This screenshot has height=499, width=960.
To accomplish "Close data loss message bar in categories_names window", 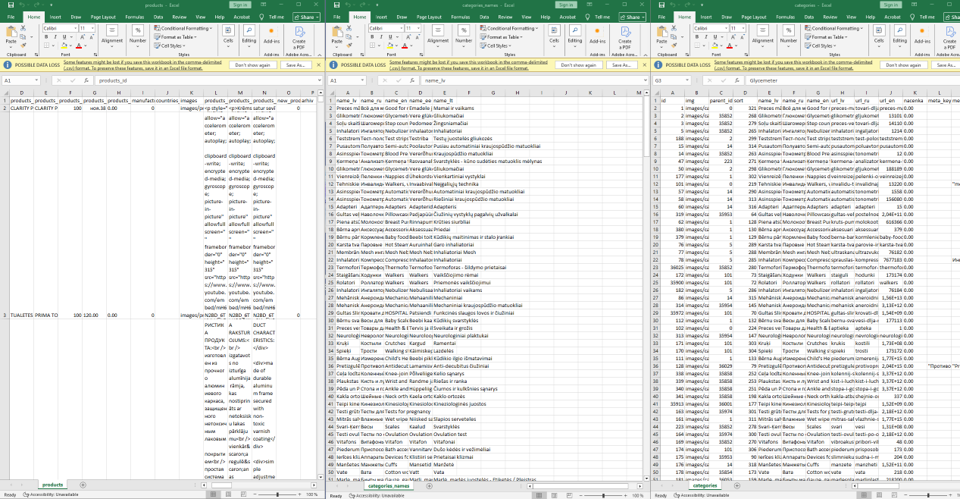I will [x=645, y=65].
